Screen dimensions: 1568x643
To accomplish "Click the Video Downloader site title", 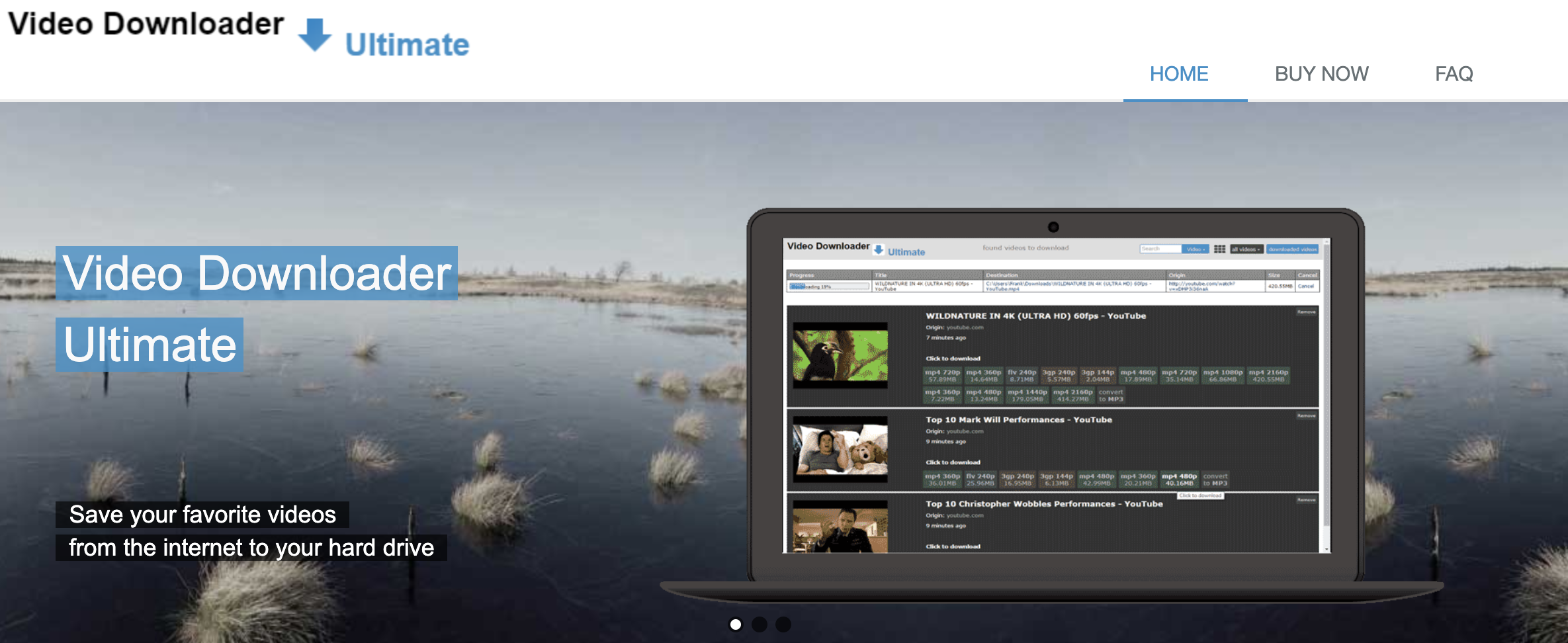I will pyautogui.click(x=146, y=24).
